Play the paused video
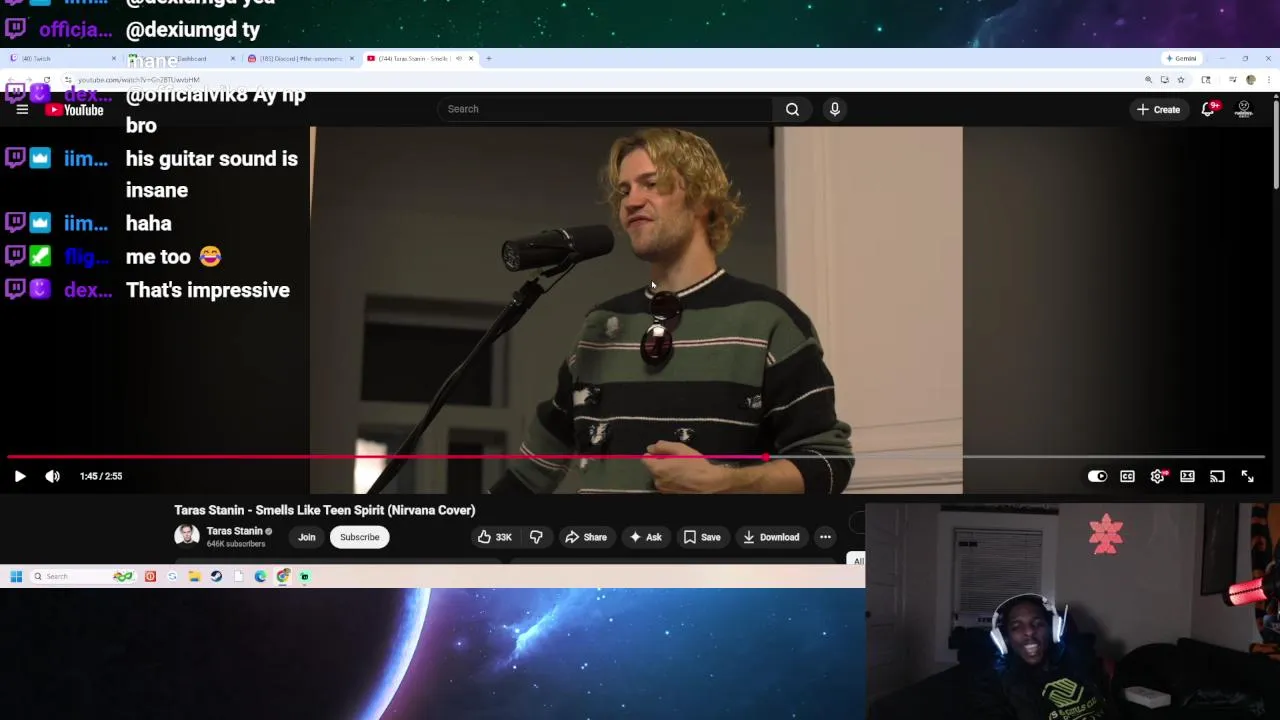1280x720 pixels. pos(19,476)
